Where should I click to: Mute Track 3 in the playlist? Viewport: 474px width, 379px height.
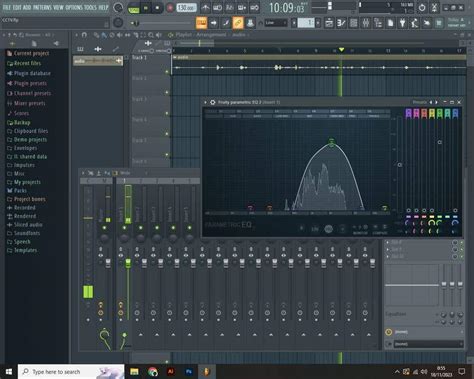pyautogui.click(x=167, y=113)
